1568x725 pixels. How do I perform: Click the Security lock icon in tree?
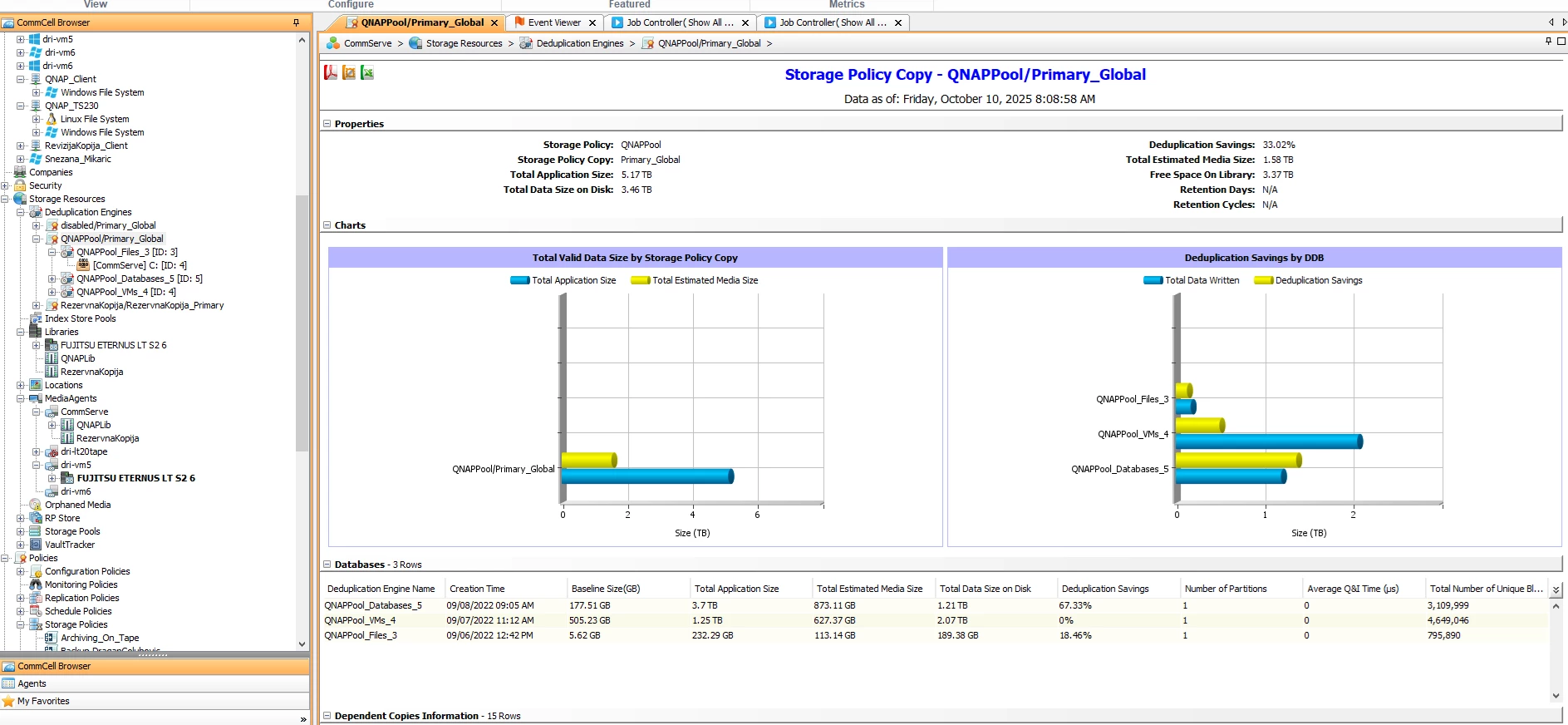click(x=20, y=185)
